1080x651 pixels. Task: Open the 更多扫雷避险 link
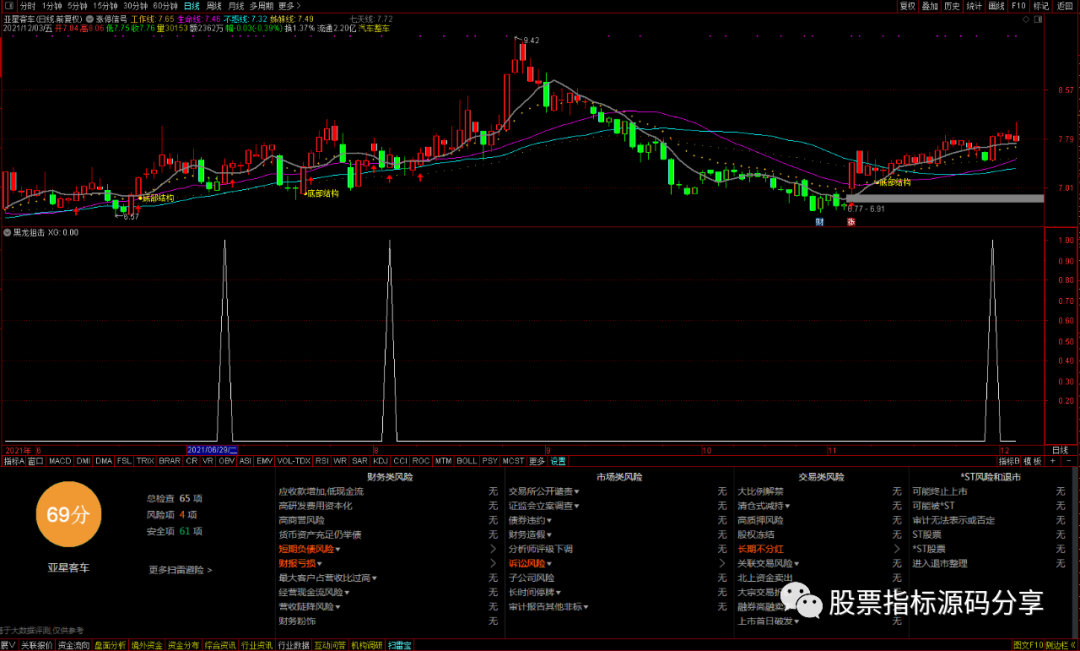pos(180,570)
